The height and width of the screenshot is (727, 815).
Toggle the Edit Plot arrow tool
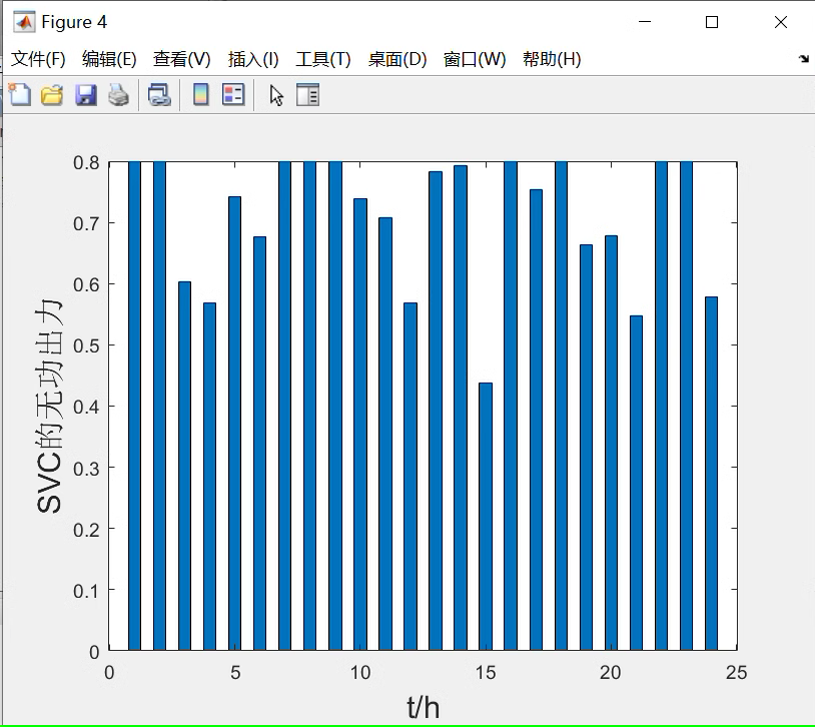277,96
